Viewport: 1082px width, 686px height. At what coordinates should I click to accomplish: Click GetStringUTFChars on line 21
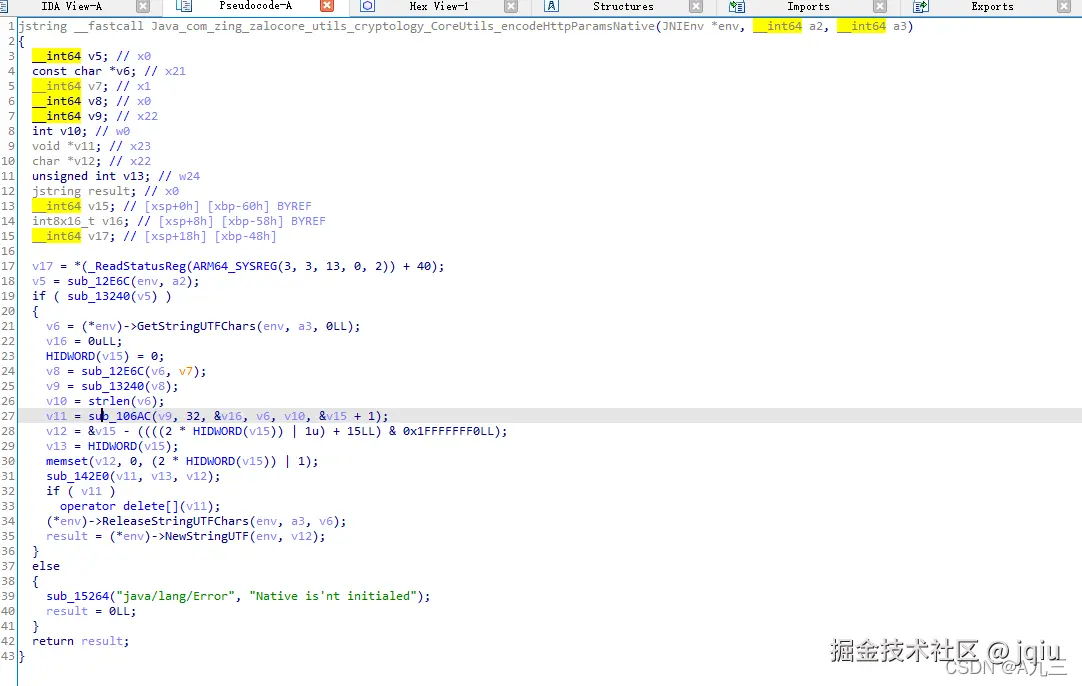[x=196, y=326]
